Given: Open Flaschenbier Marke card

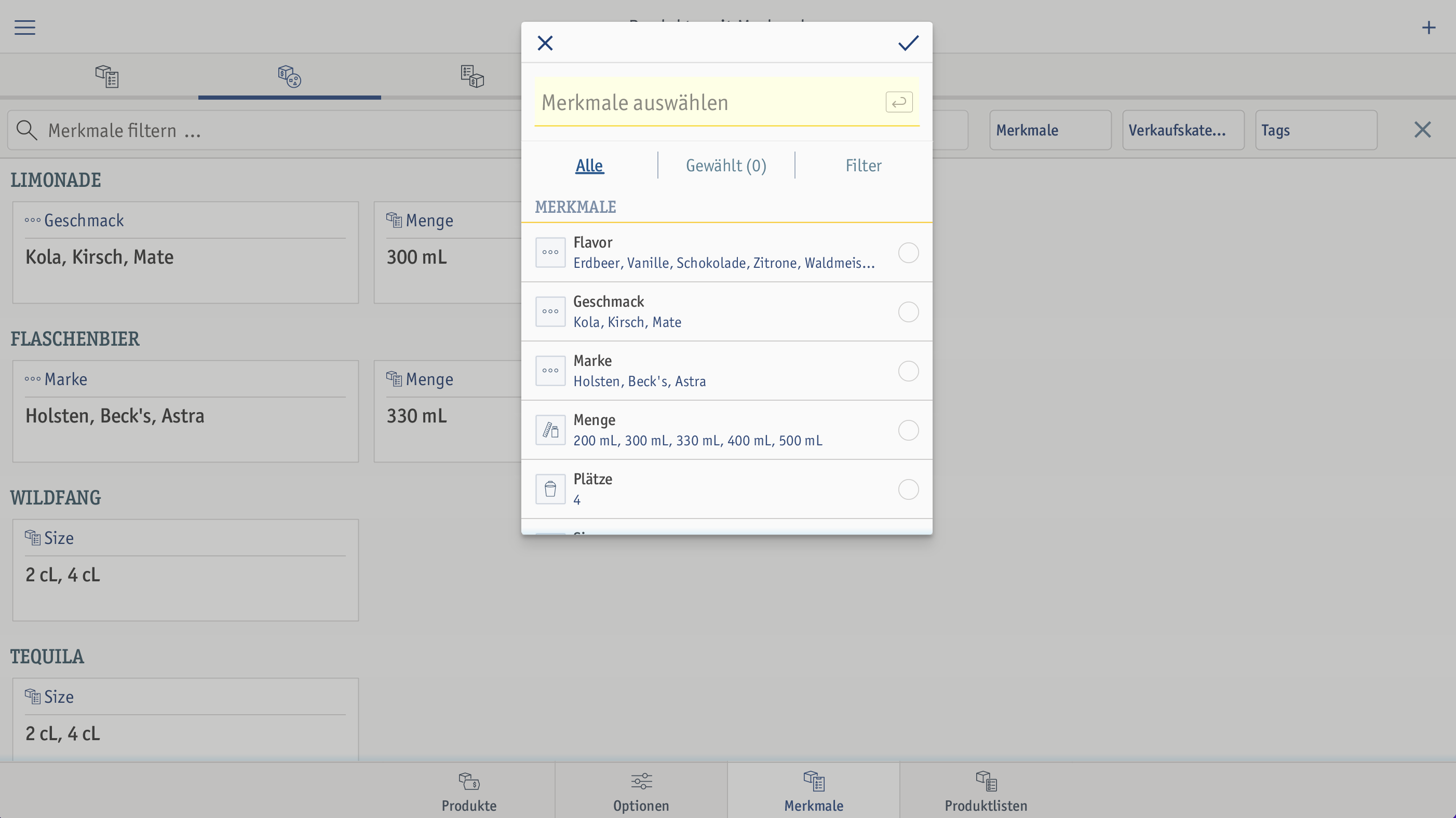Looking at the screenshot, I should coord(185,411).
